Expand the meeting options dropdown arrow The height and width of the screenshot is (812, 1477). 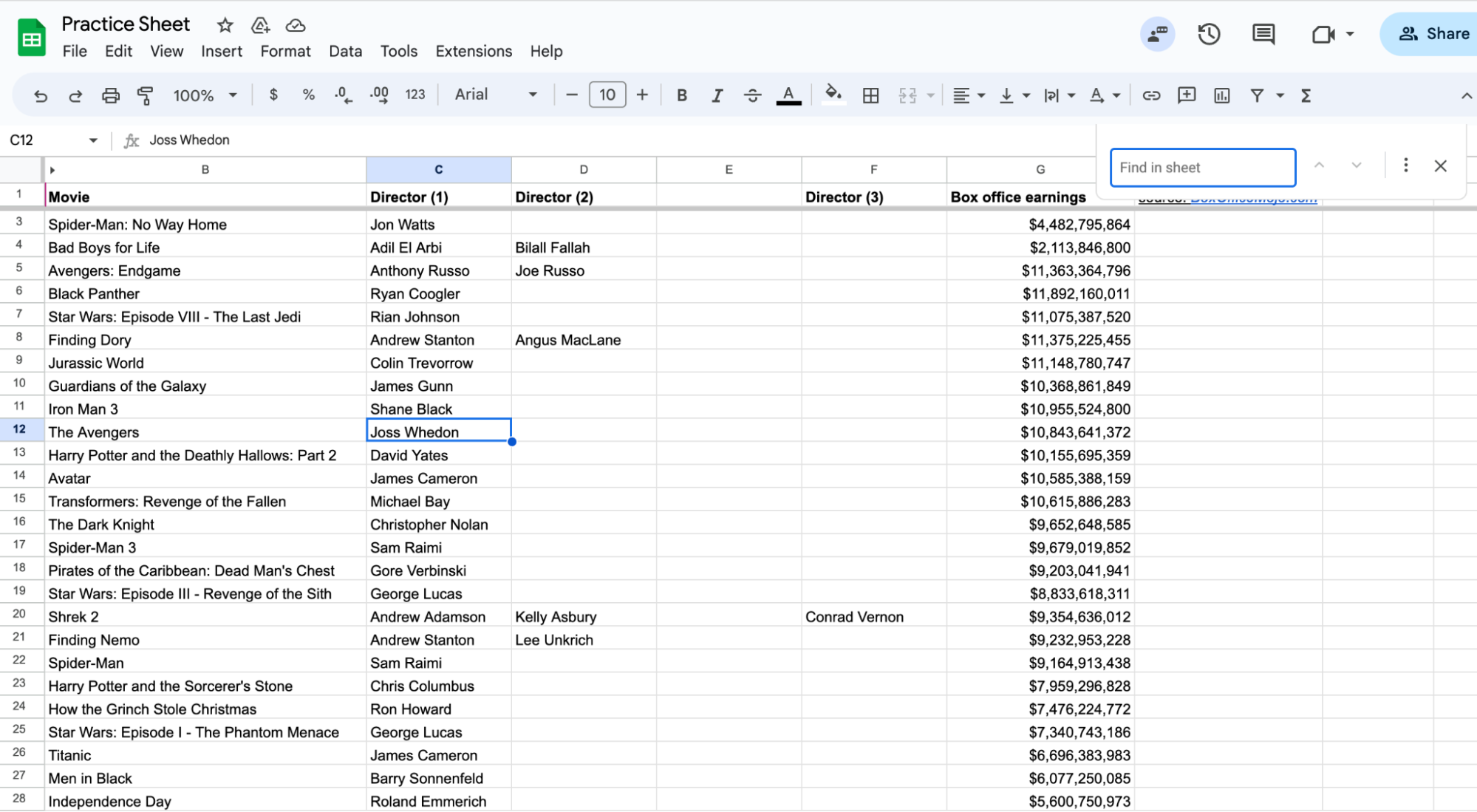[1350, 34]
